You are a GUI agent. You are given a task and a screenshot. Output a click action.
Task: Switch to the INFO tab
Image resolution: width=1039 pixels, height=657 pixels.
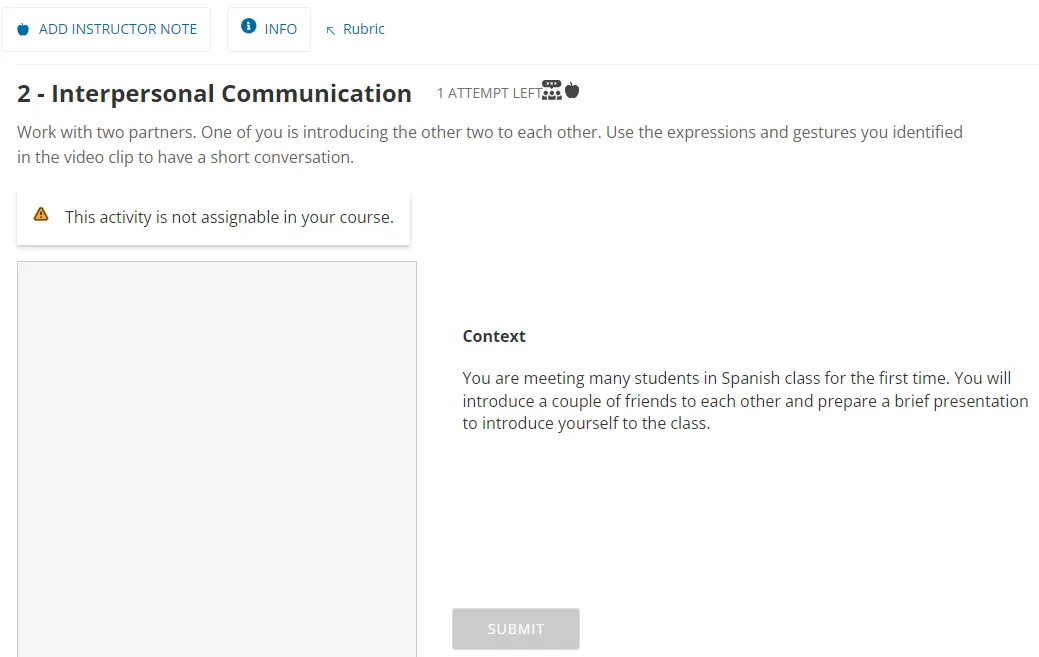268,28
